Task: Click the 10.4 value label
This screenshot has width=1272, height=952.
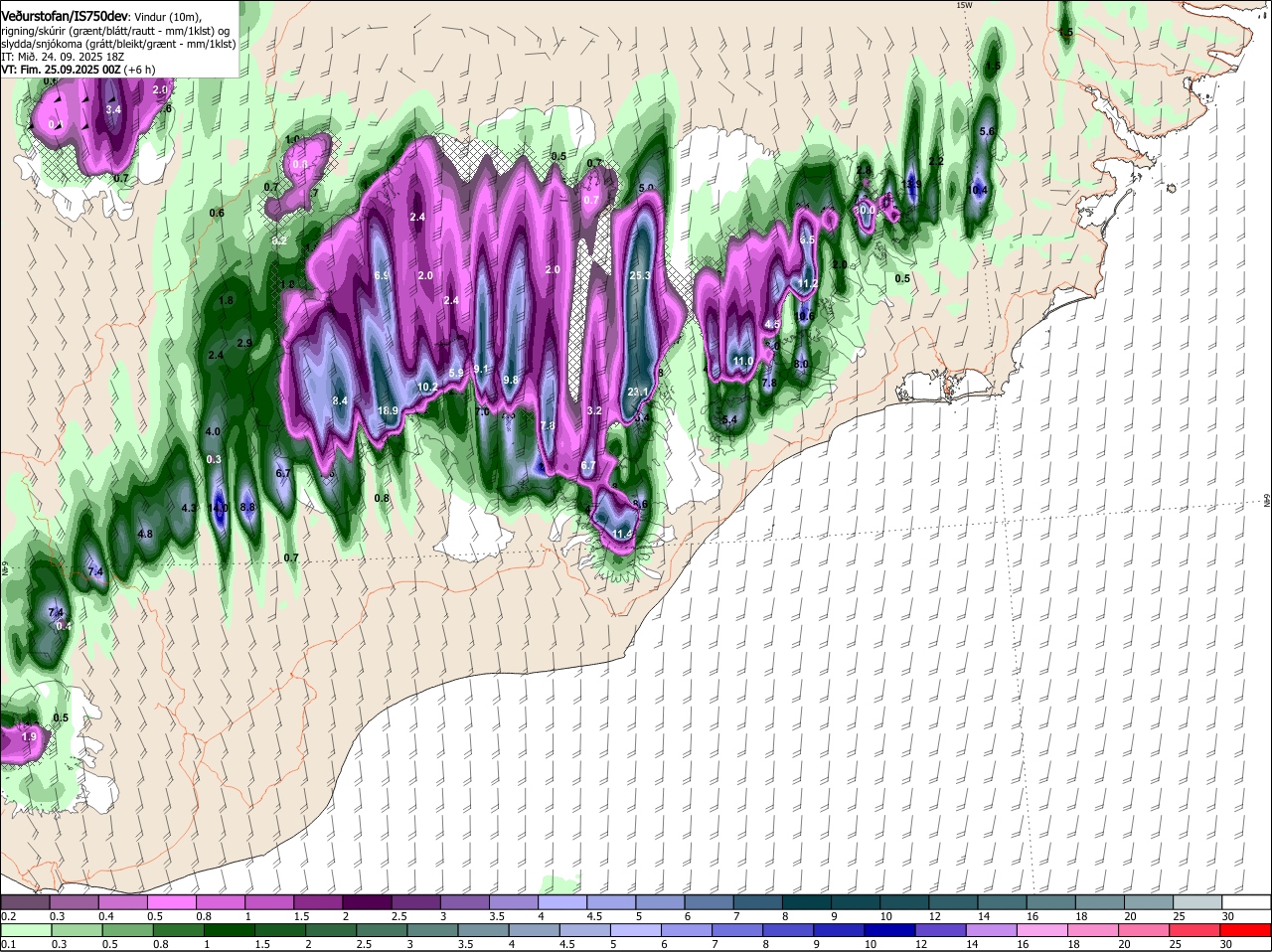Action: [x=978, y=190]
